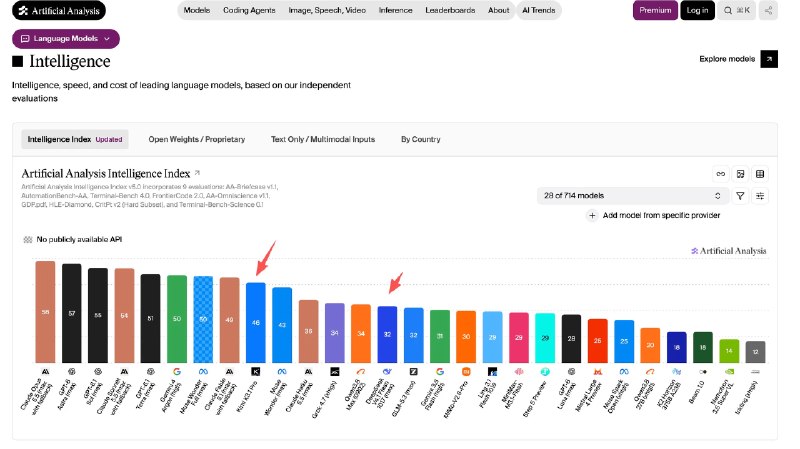Go to AI Trends page
800x449 pixels.
[539, 10]
